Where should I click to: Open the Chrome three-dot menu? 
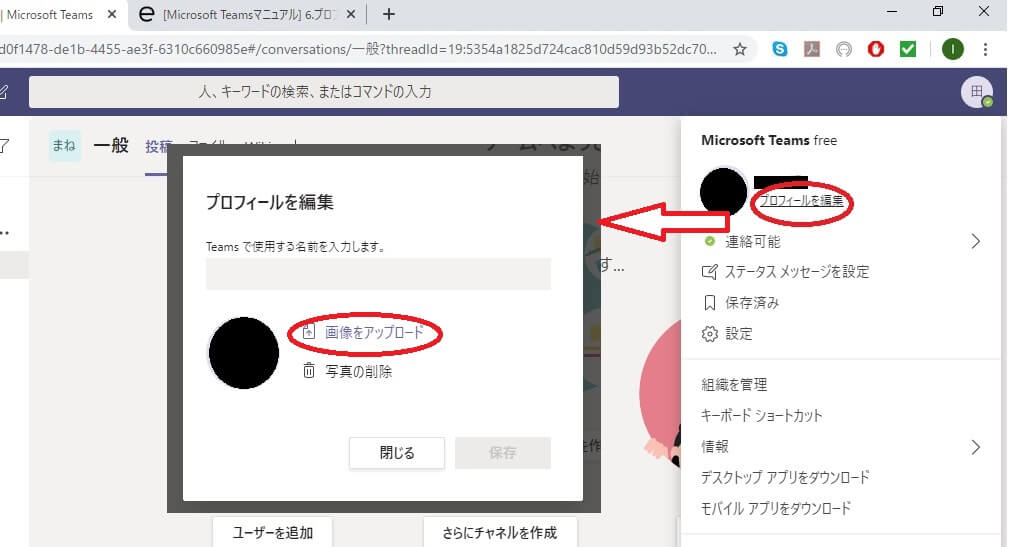pos(986,48)
